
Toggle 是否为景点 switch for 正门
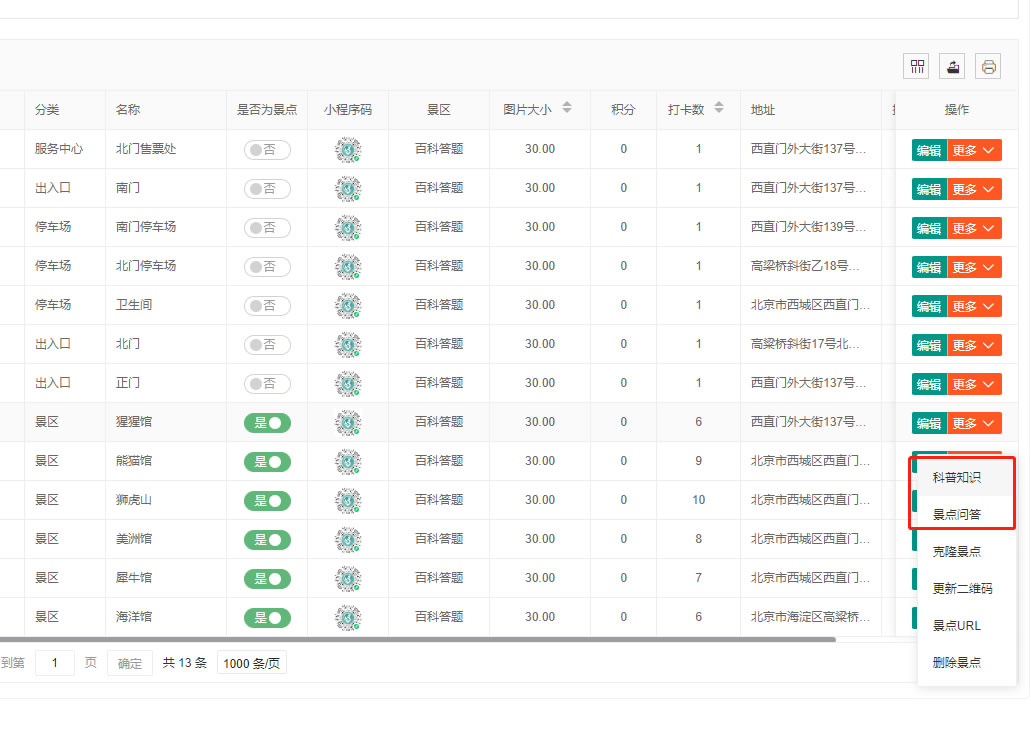tap(267, 383)
